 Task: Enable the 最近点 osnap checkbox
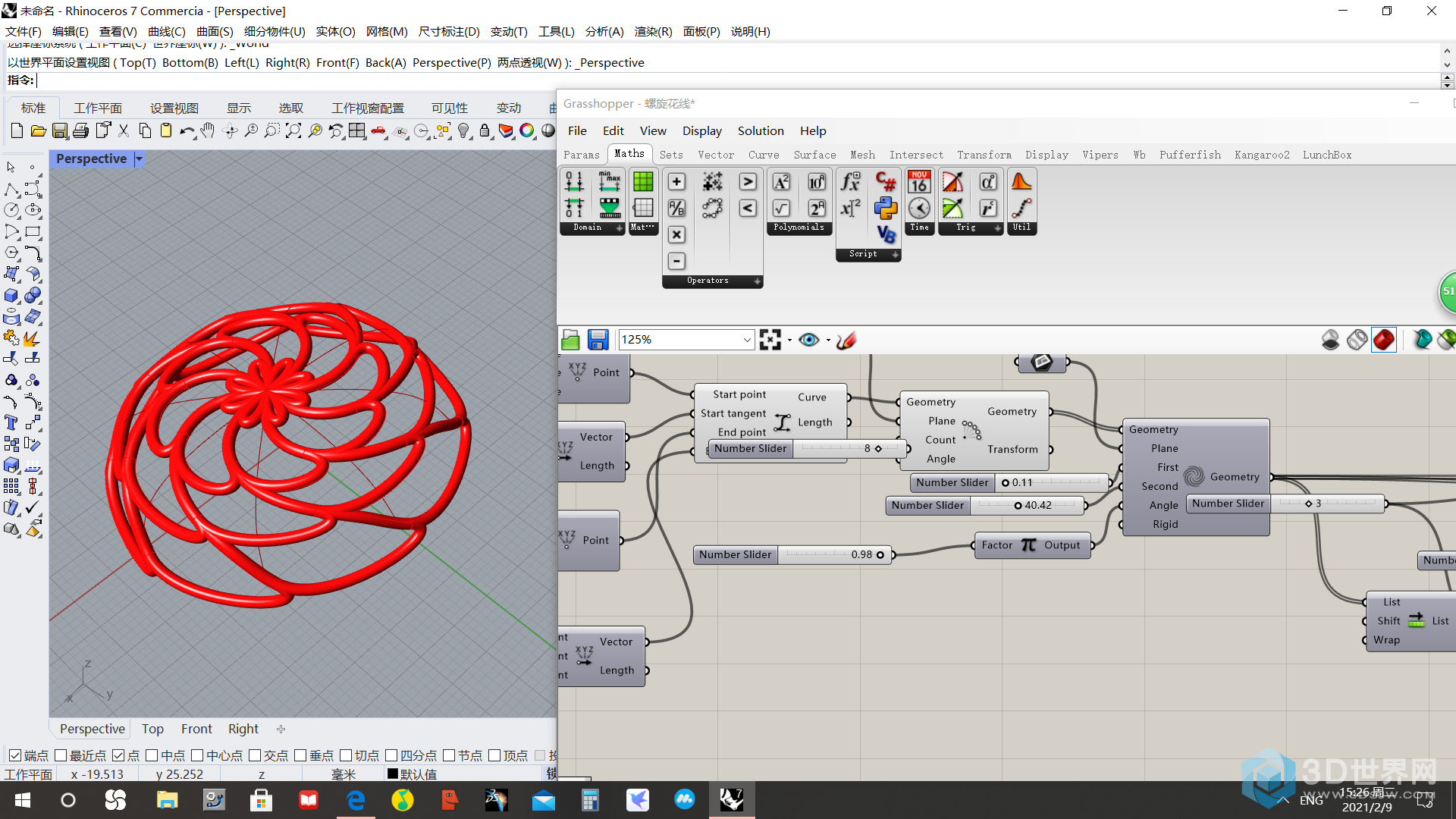[61, 755]
